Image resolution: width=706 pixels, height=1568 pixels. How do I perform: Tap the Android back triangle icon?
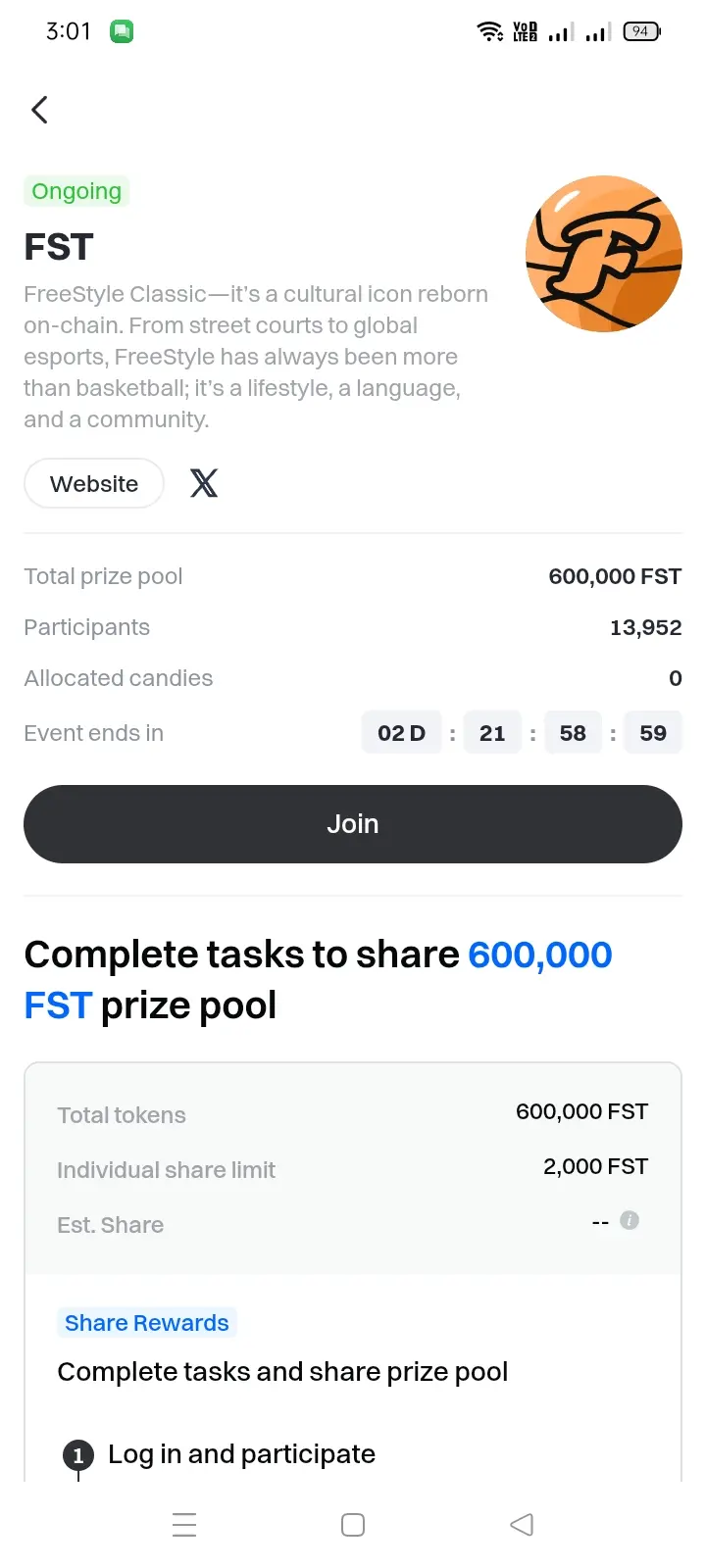pos(522,1525)
